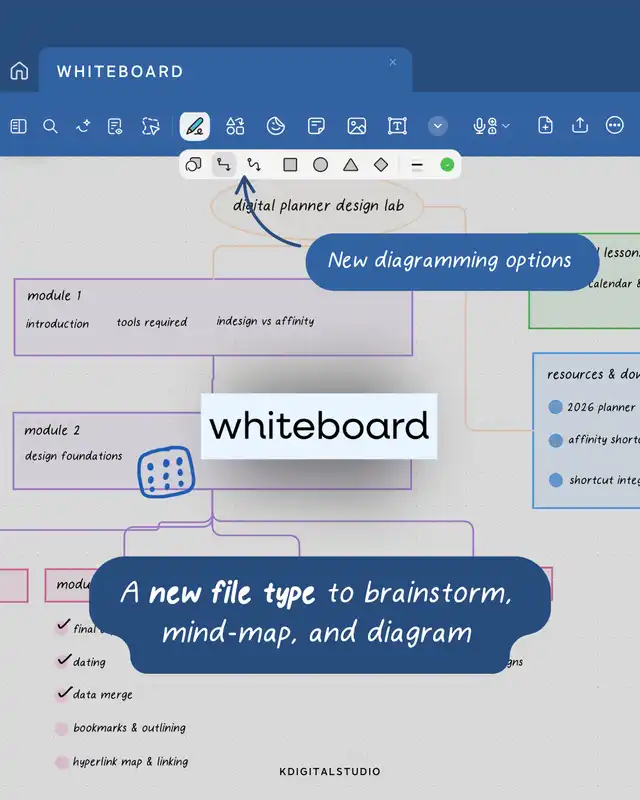Insert an image with the Image tool
The width and height of the screenshot is (640, 800).
pyautogui.click(x=356, y=126)
